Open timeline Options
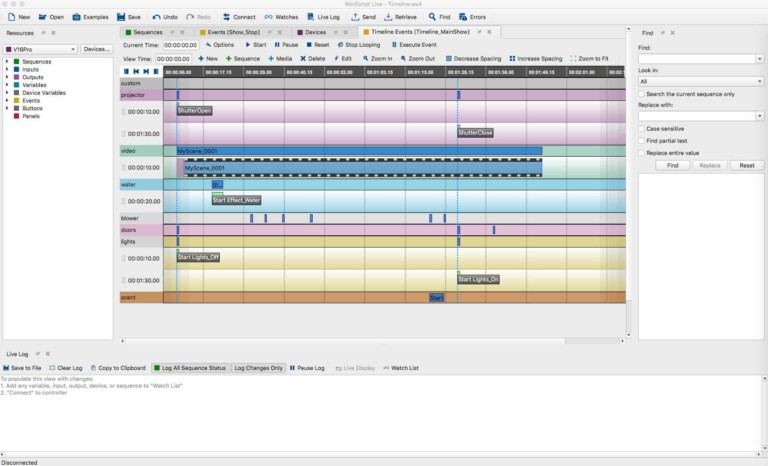The height and width of the screenshot is (466, 768). [219, 45]
